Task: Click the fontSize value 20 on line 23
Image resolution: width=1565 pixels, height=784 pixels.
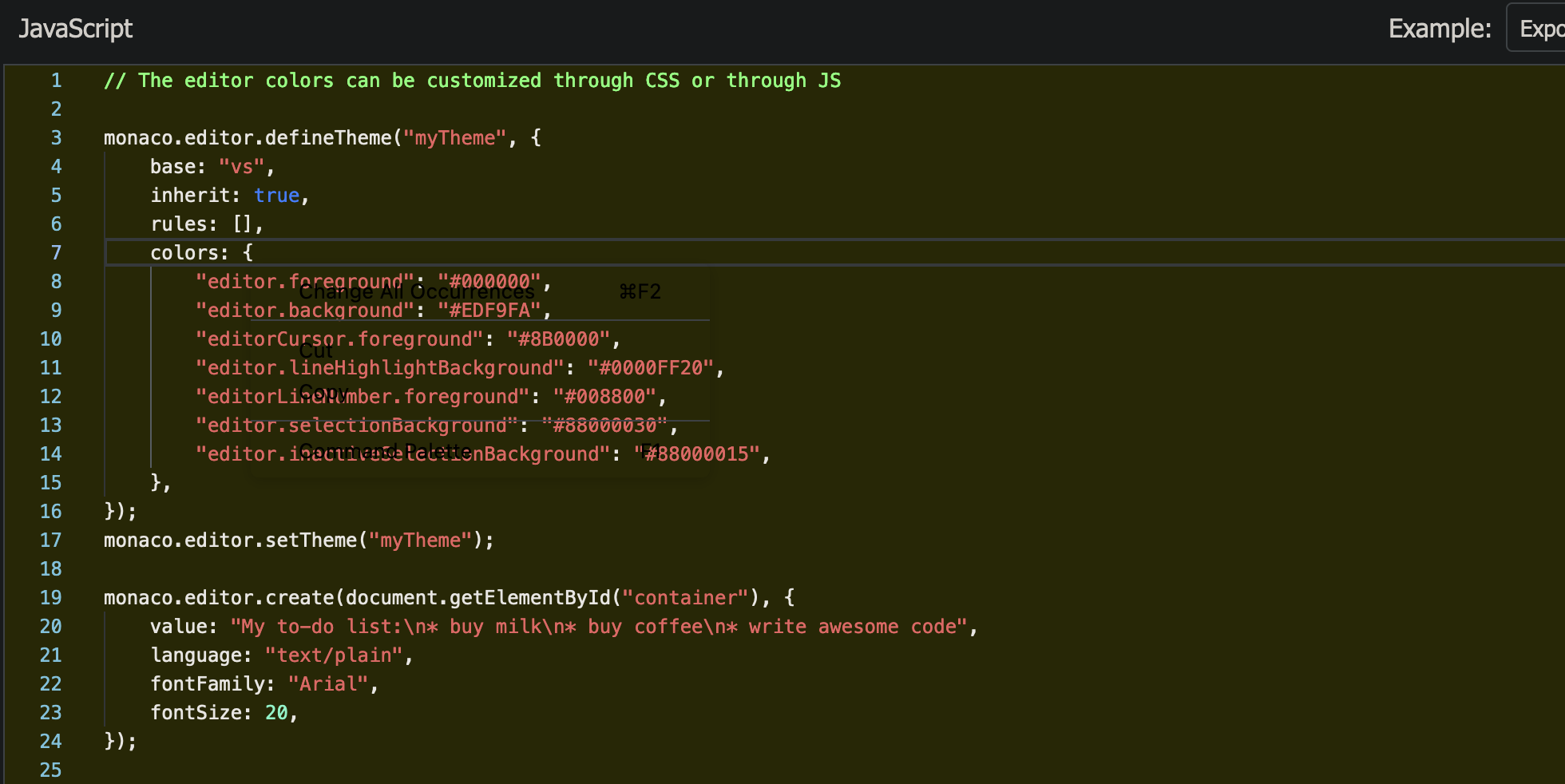Action: [275, 712]
